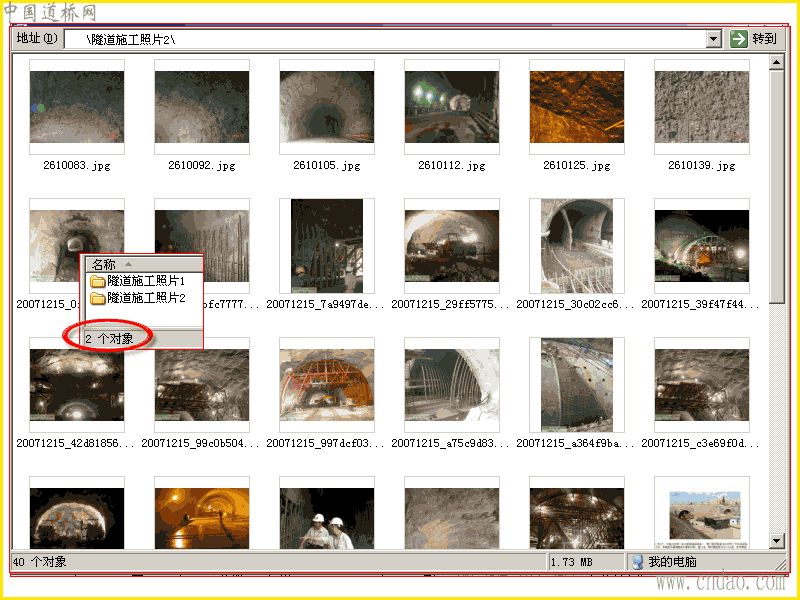Click the 地址(D) label

coord(36,38)
